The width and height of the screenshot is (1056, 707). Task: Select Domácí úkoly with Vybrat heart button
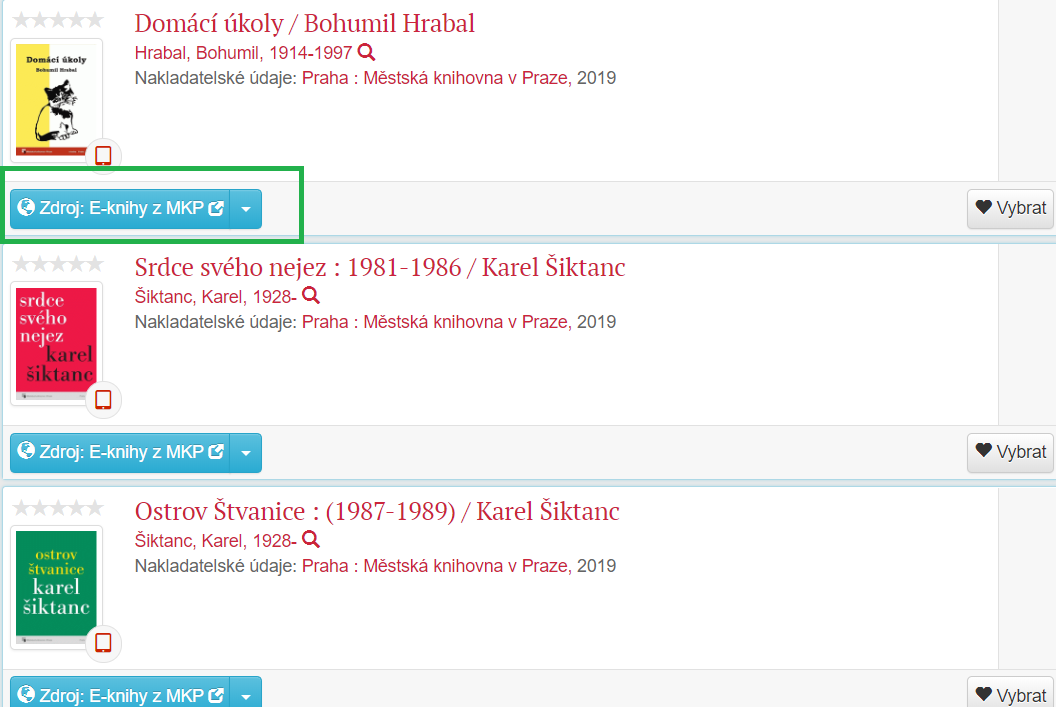(1010, 209)
